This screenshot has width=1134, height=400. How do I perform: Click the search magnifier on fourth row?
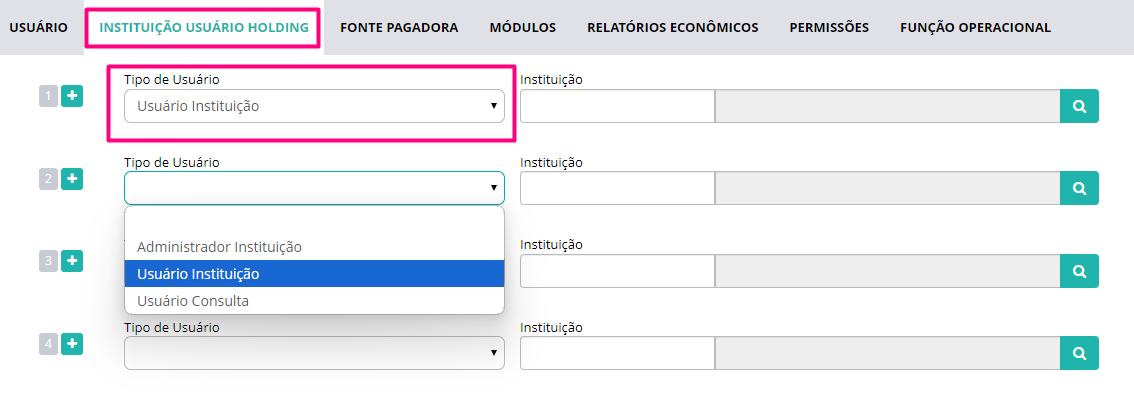coord(1079,353)
